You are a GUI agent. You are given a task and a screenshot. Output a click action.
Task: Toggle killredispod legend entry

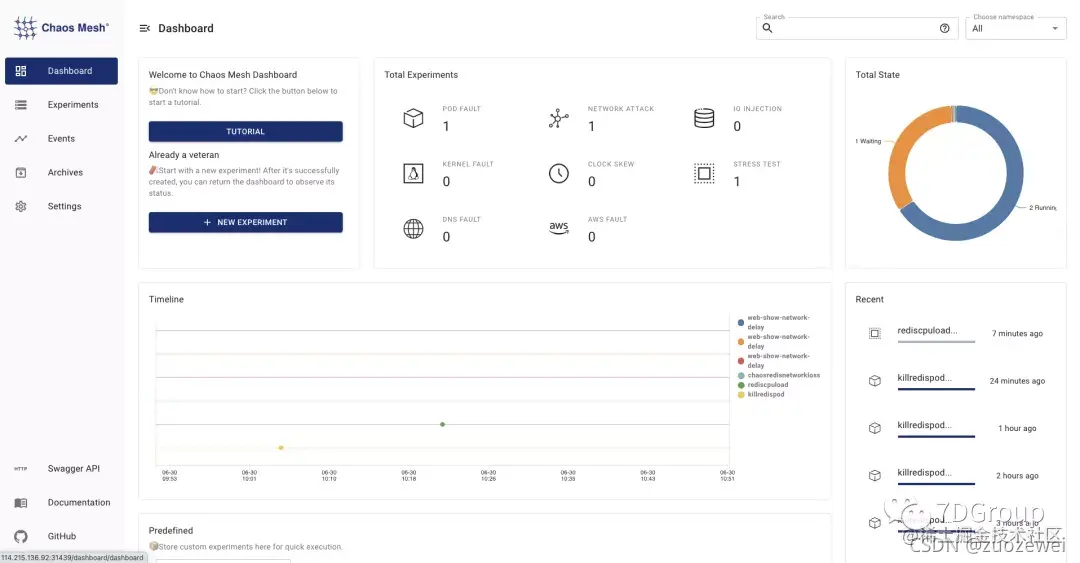761,395
